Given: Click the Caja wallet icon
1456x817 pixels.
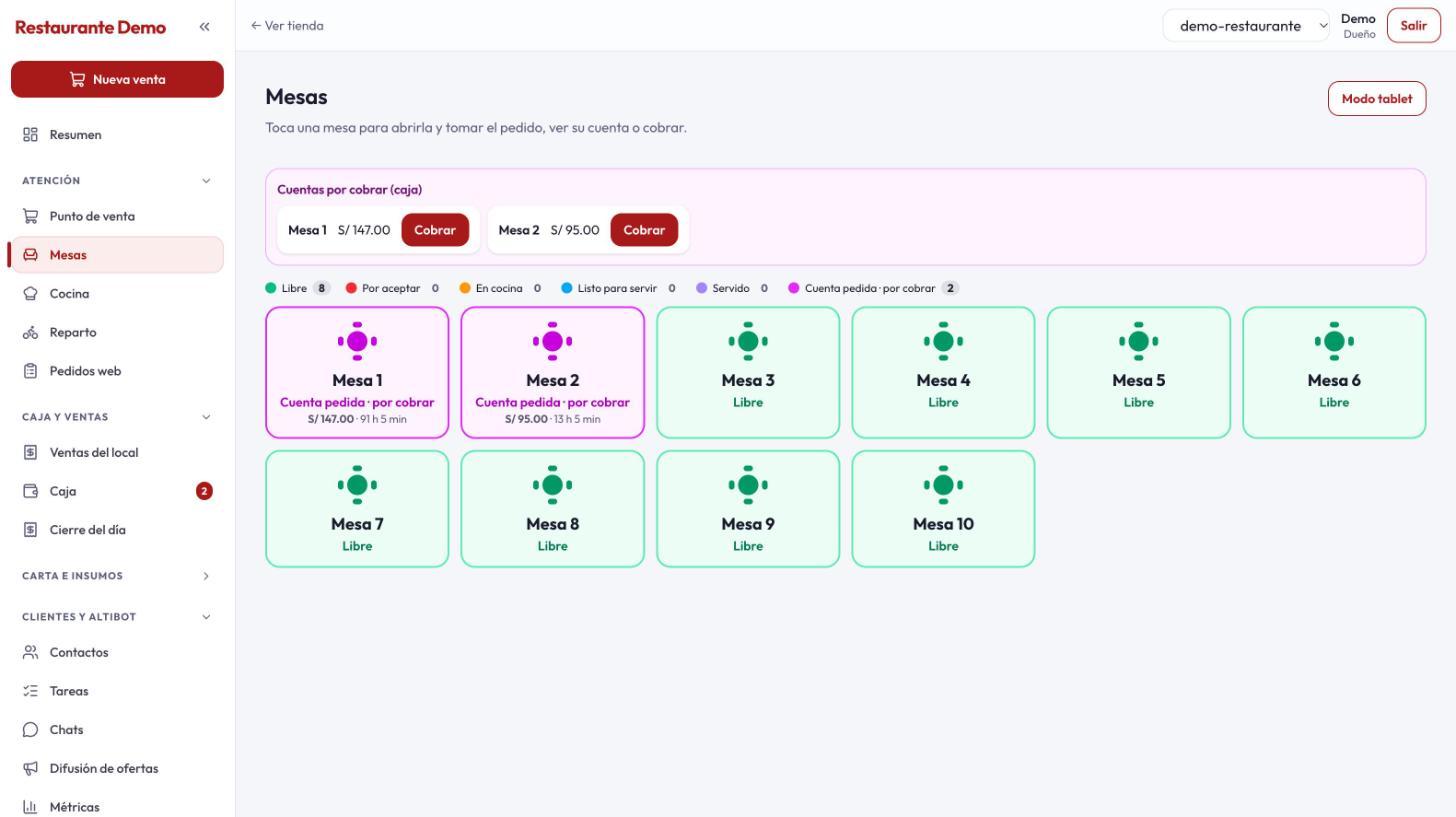Looking at the screenshot, I should 30,491.
